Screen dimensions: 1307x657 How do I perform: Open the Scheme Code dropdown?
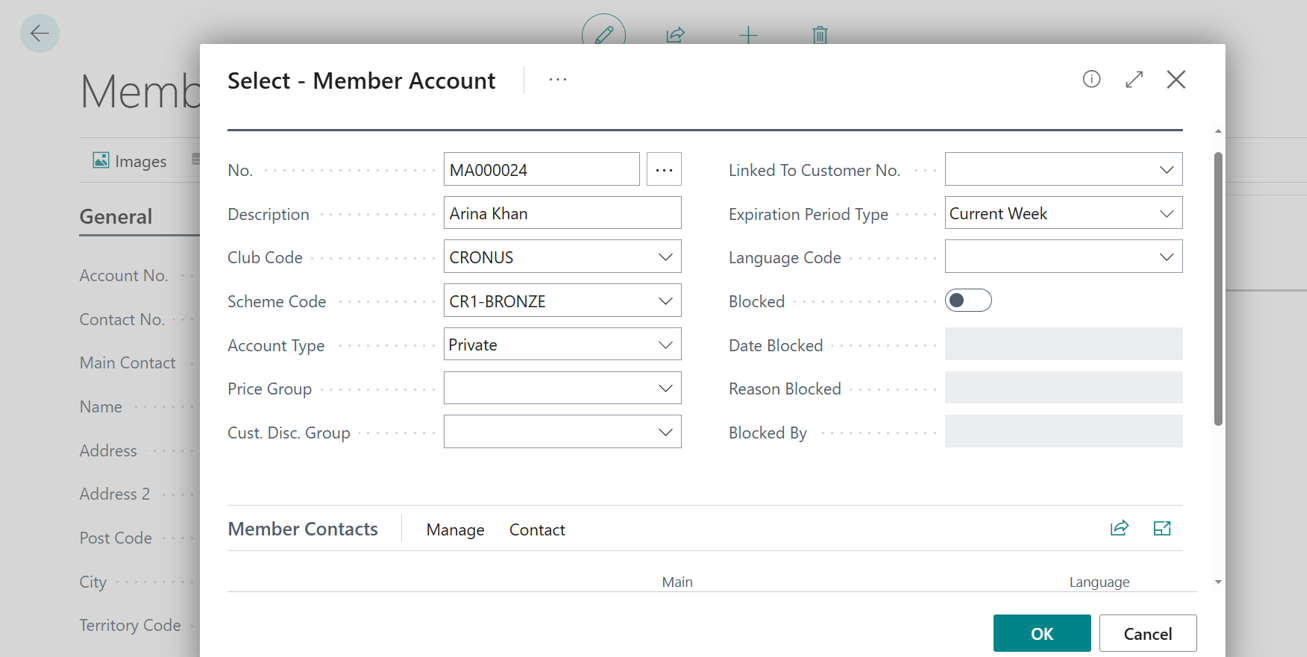pos(665,301)
